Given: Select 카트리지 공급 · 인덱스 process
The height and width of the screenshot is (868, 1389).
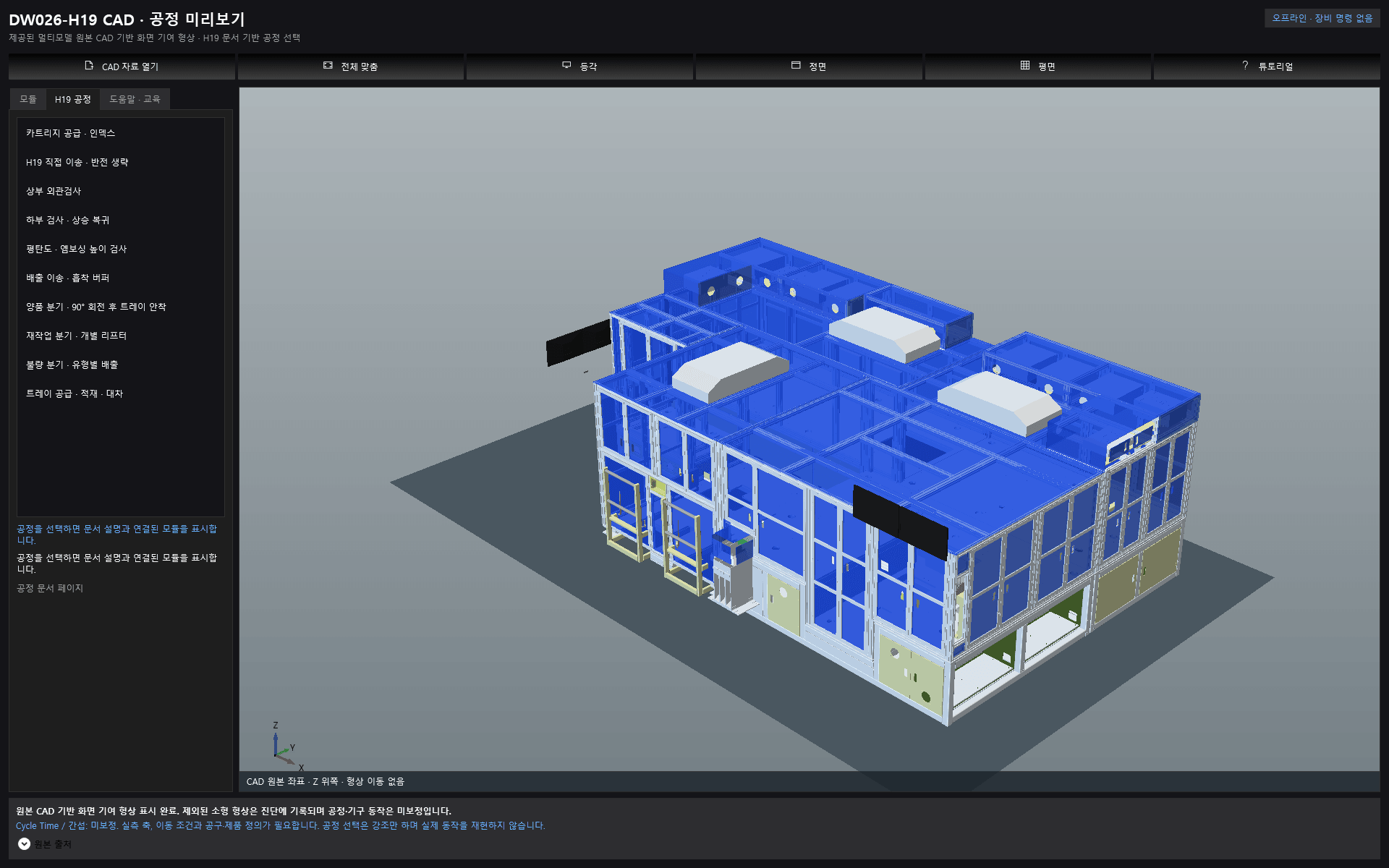Looking at the screenshot, I should tap(121, 133).
